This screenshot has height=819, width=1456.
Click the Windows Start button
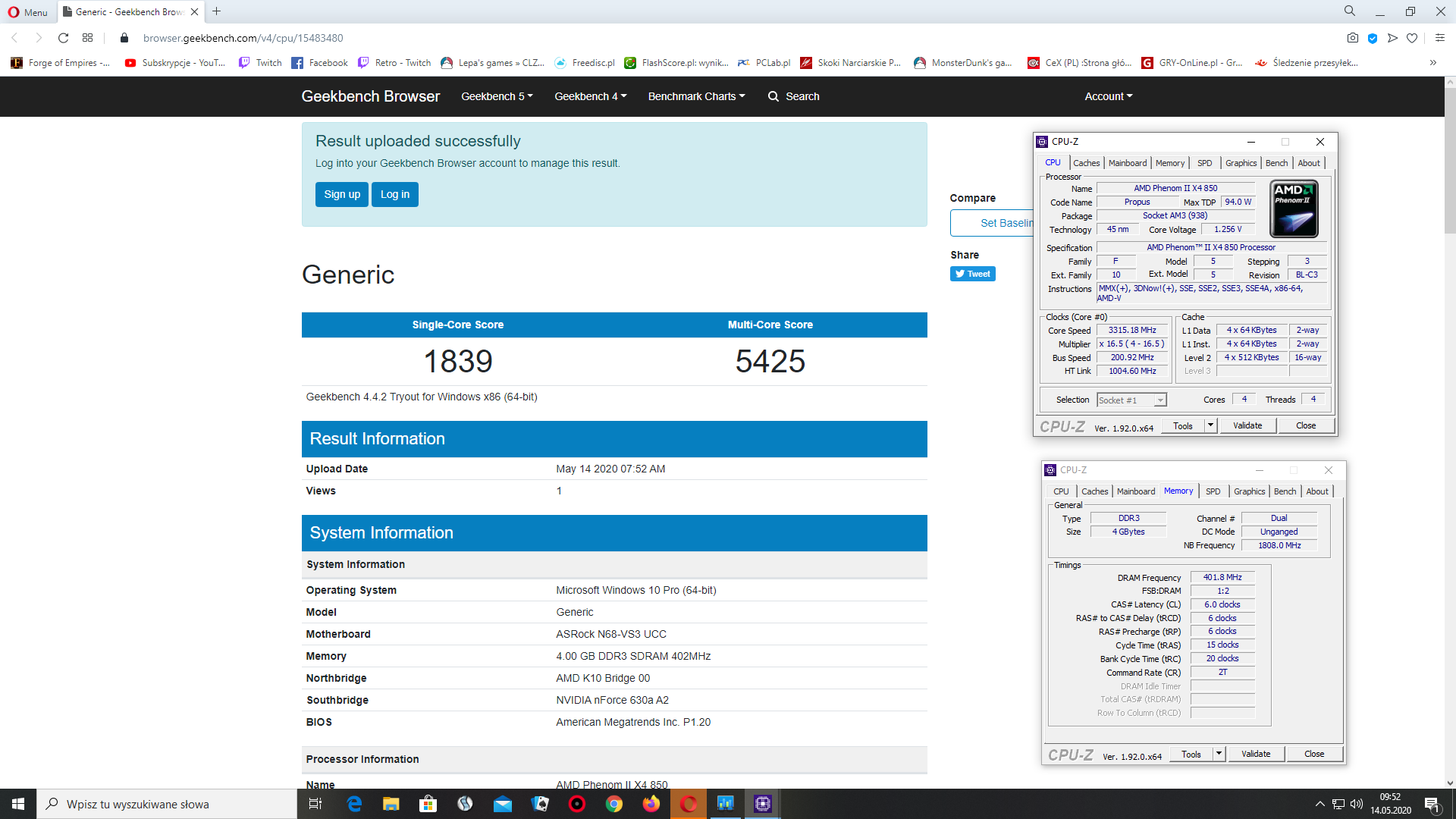tap(18, 804)
